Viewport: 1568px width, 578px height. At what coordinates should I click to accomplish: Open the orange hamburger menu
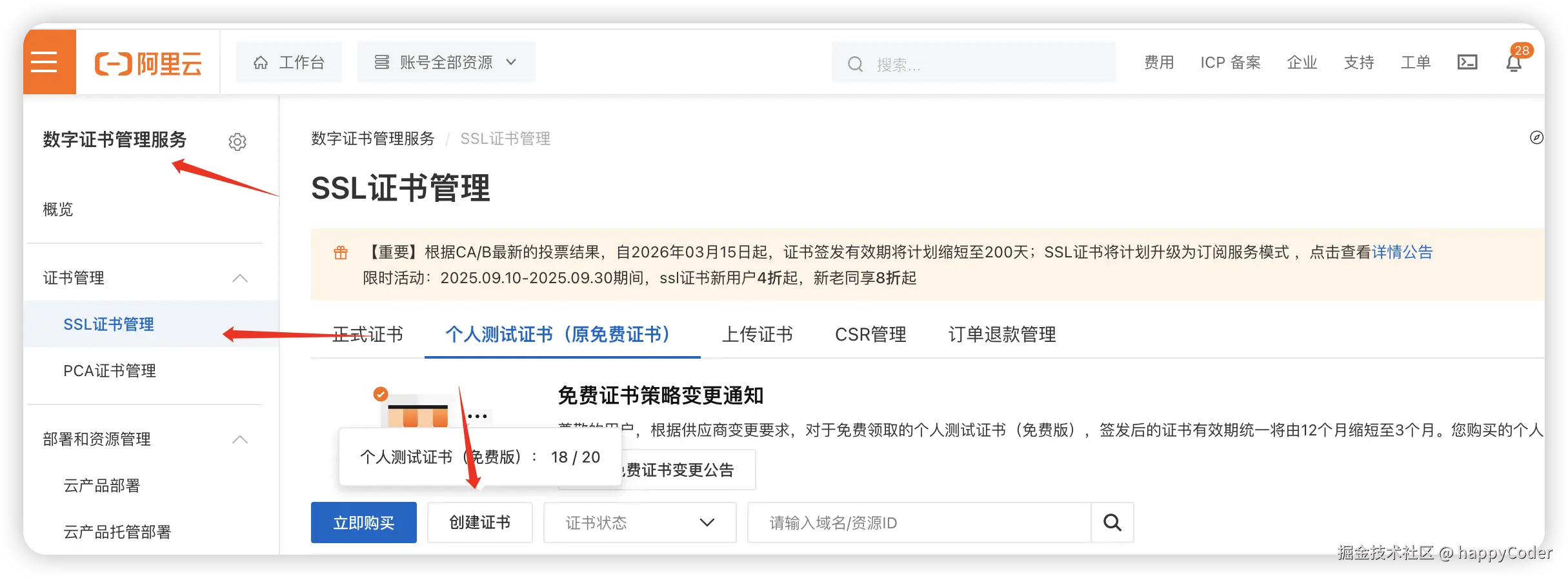(50, 62)
